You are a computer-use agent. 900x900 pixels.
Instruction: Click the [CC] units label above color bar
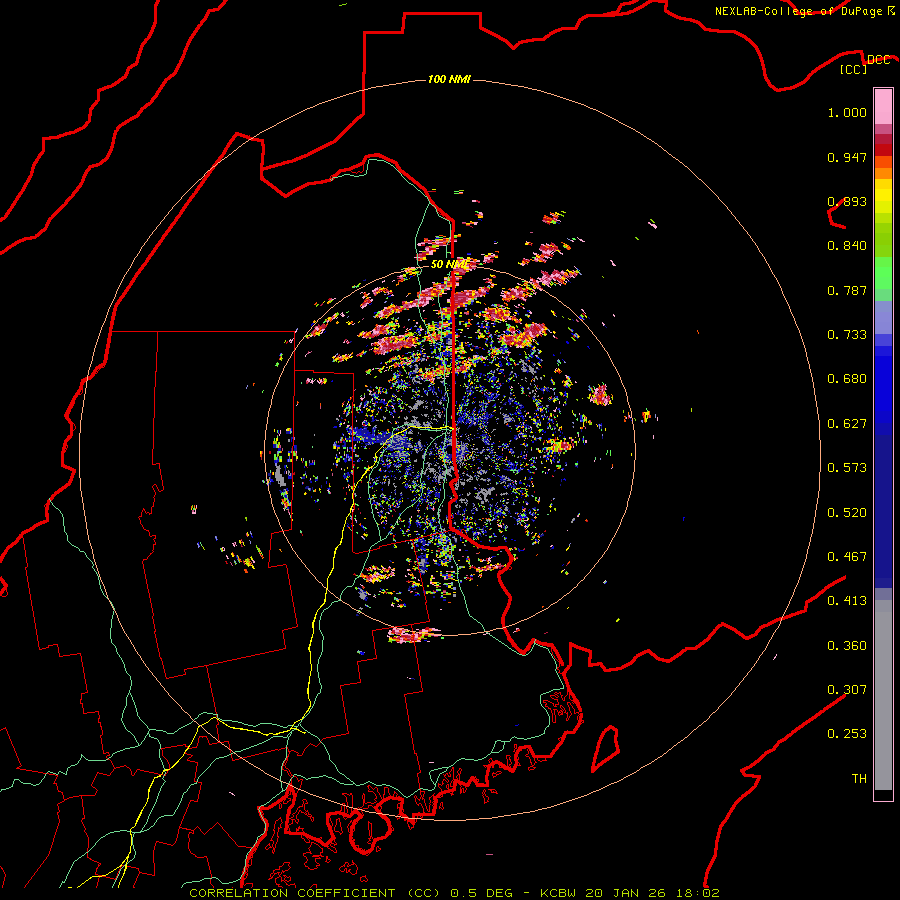pos(854,69)
